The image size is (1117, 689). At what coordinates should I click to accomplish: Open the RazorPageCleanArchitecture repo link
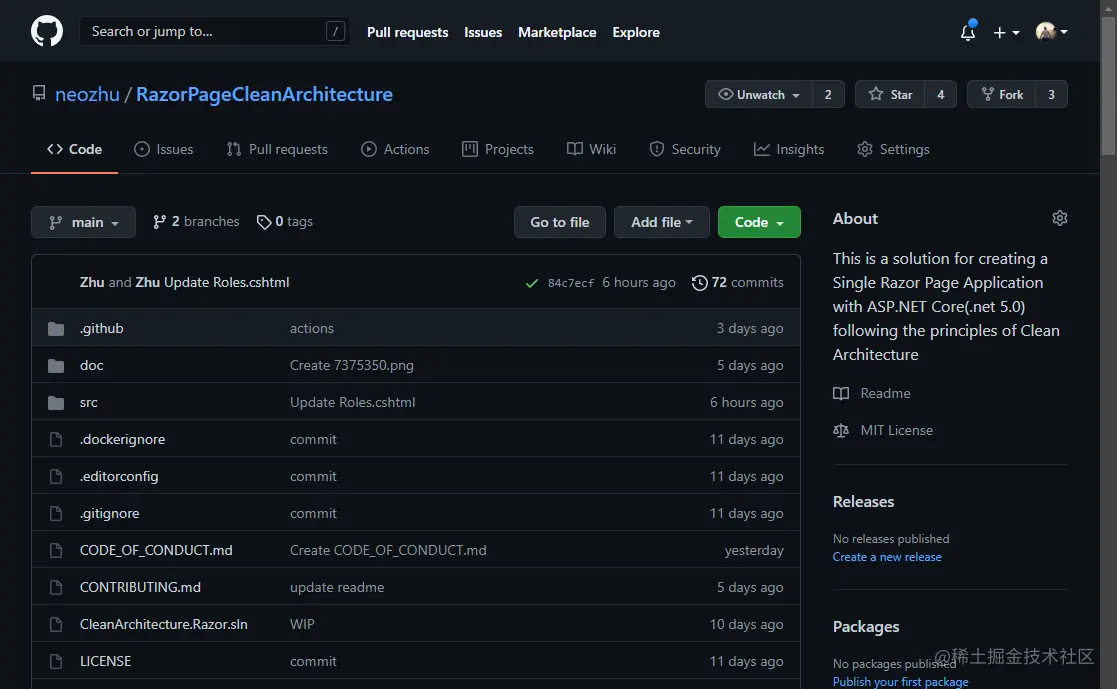[x=264, y=94]
